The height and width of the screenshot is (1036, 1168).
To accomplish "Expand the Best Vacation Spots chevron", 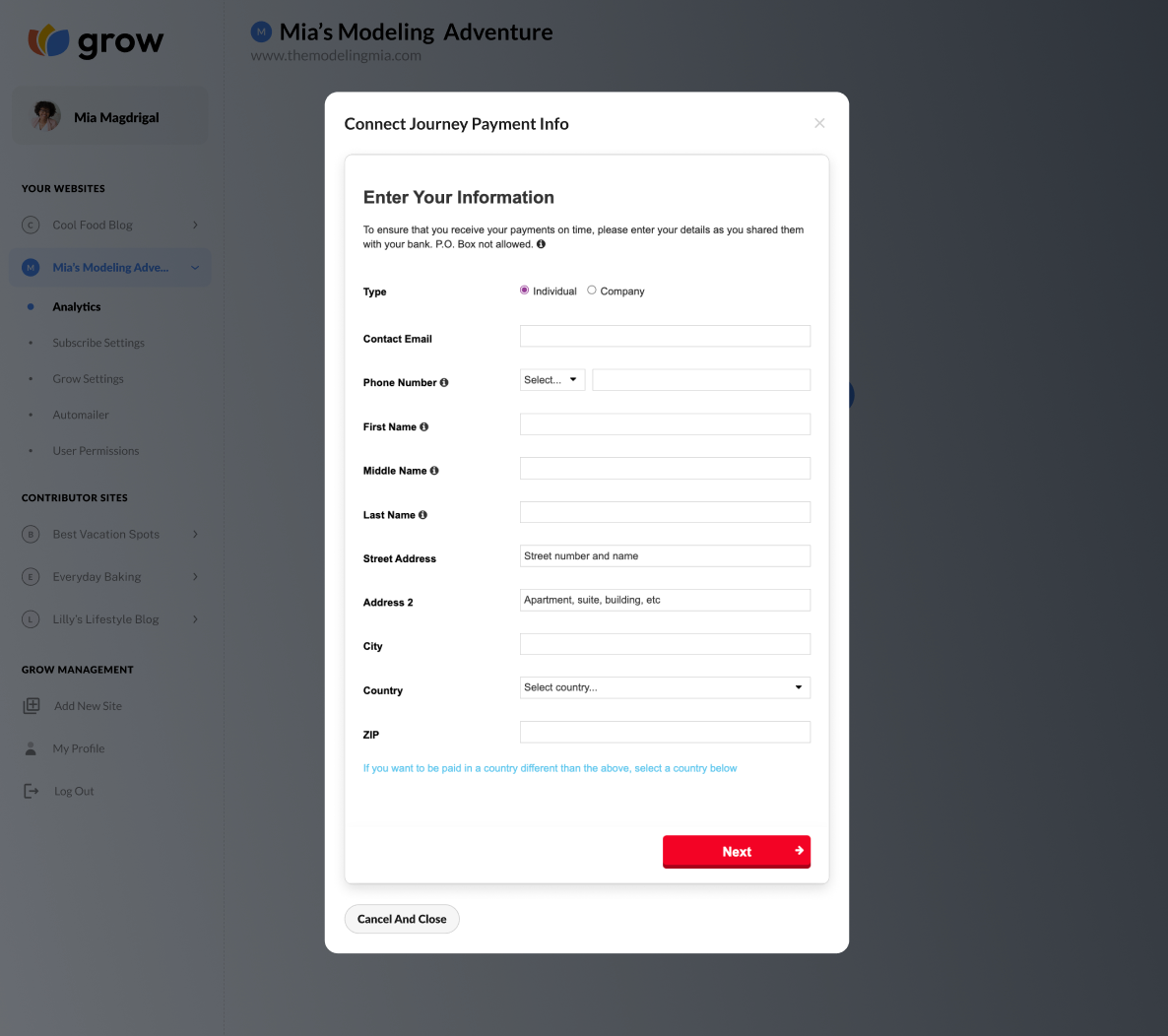I will (x=195, y=534).
